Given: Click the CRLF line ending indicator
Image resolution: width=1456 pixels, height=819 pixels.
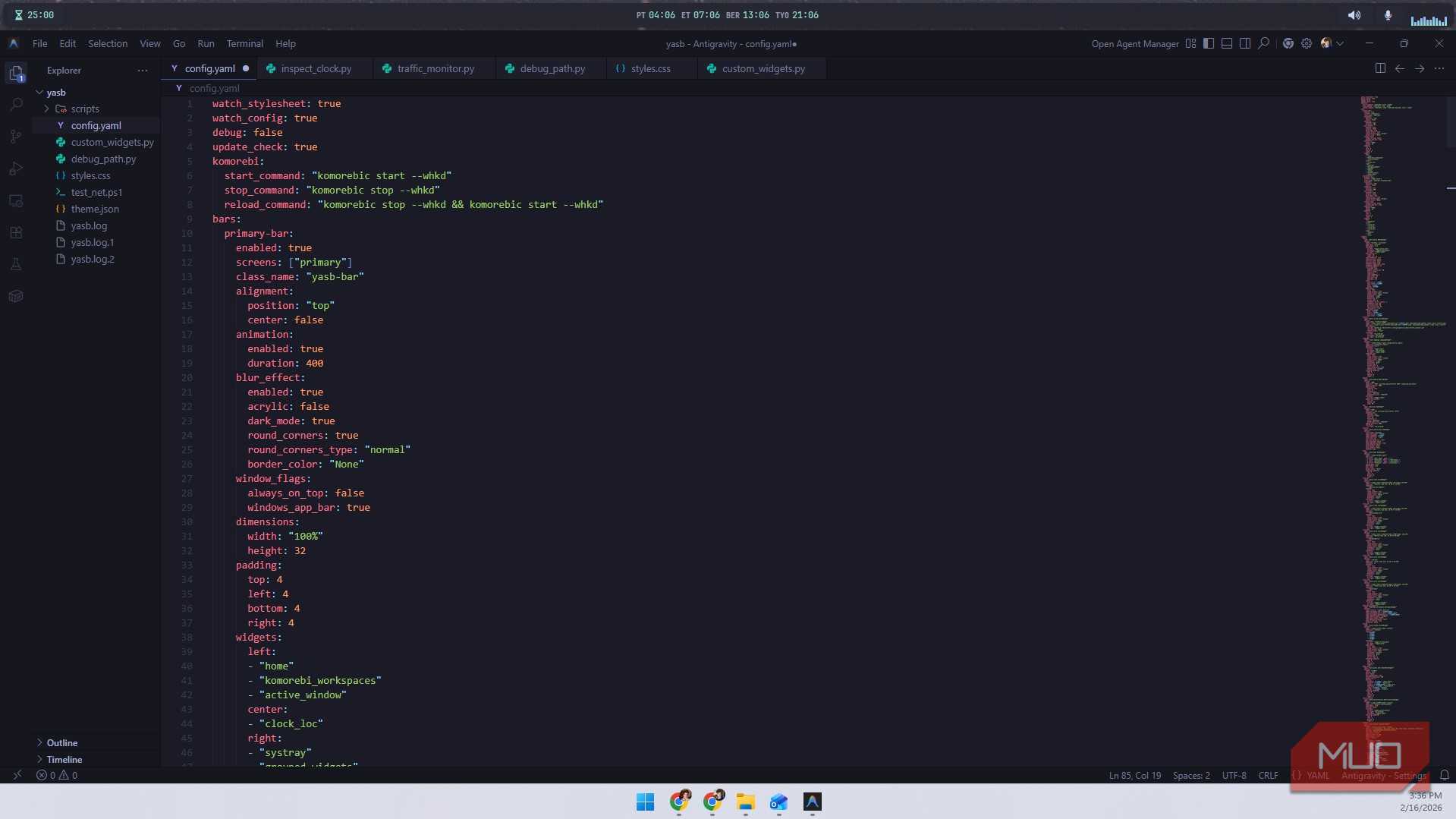Looking at the screenshot, I should pyautogui.click(x=1268, y=775).
